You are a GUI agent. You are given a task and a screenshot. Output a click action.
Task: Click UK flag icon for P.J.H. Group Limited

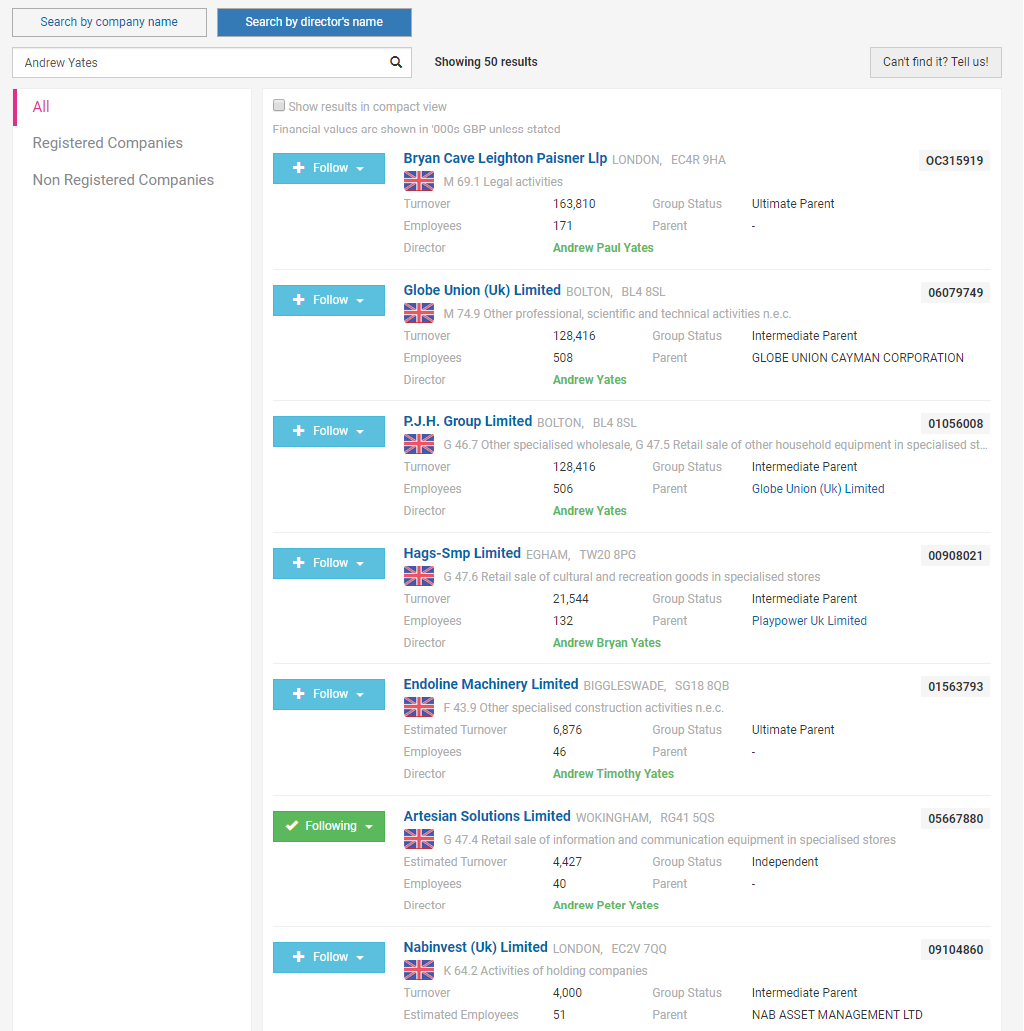(x=419, y=444)
